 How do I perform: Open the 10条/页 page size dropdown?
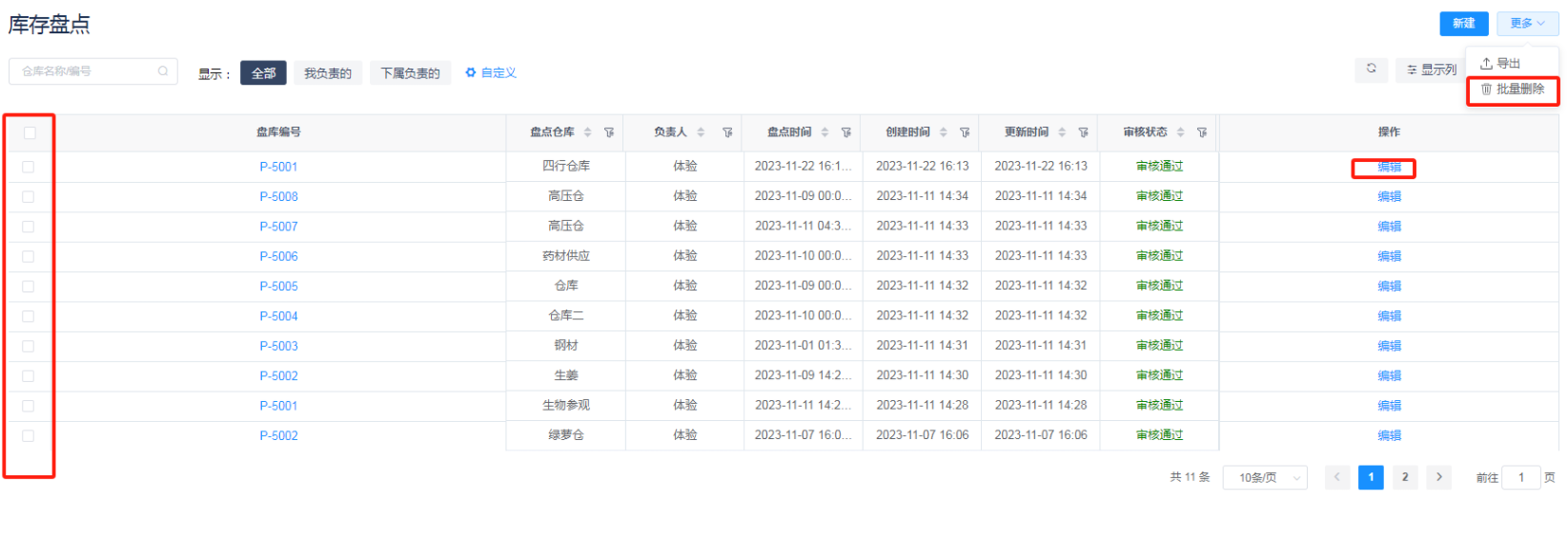(1265, 478)
